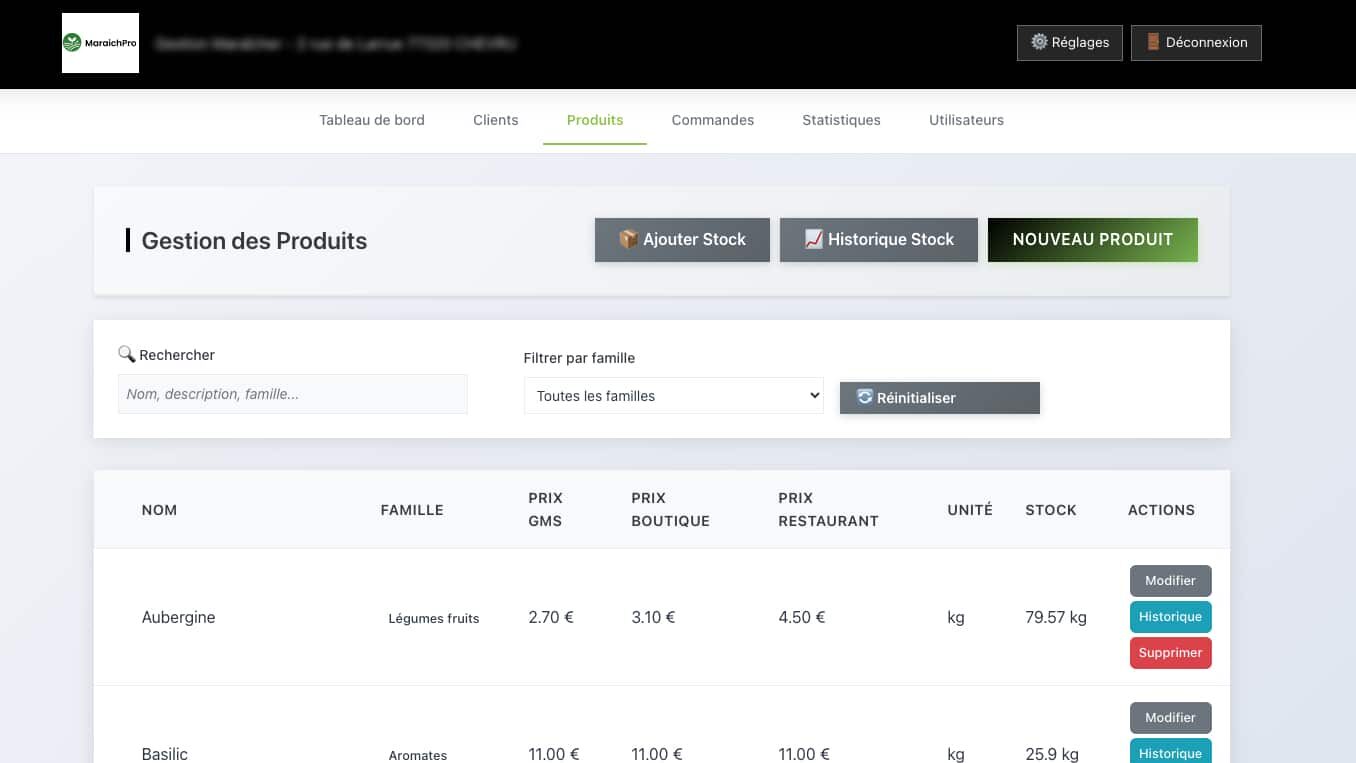The image size is (1356, 763).
Task: Delete Aubergine with Supprimer button
Action: click(x=1170, y=653)
